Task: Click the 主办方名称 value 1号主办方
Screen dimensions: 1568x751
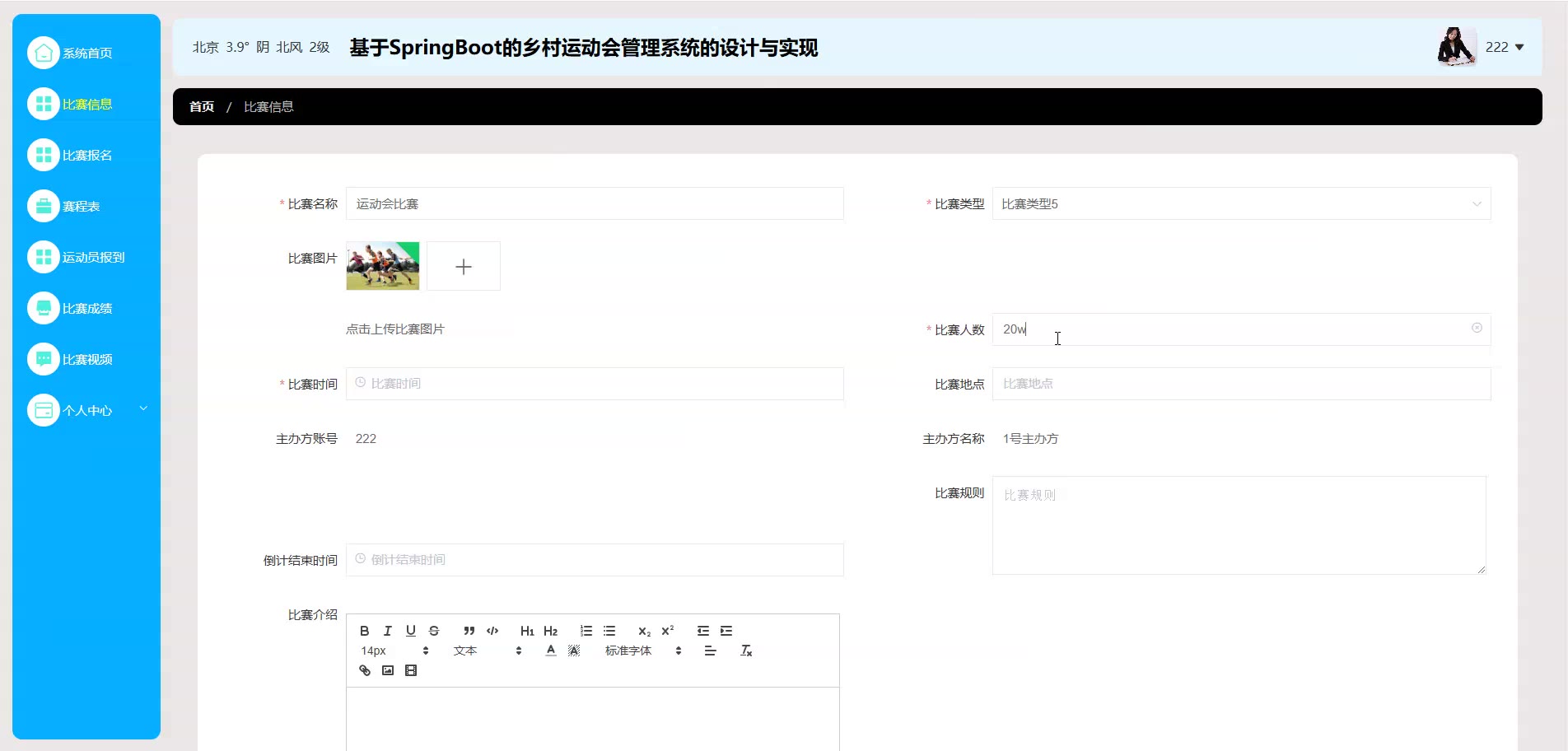Action: 1030,439
